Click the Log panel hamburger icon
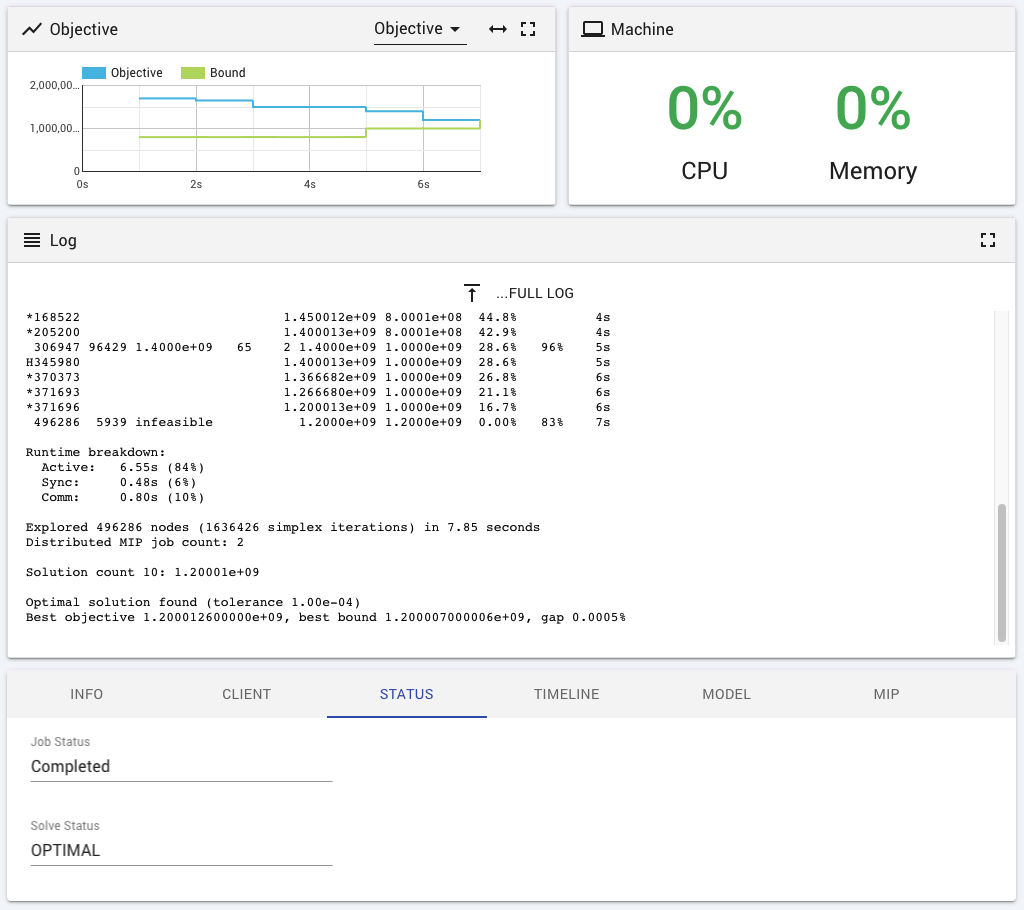This screenshot has height=910, width=1024. click(x=30, y=240)
